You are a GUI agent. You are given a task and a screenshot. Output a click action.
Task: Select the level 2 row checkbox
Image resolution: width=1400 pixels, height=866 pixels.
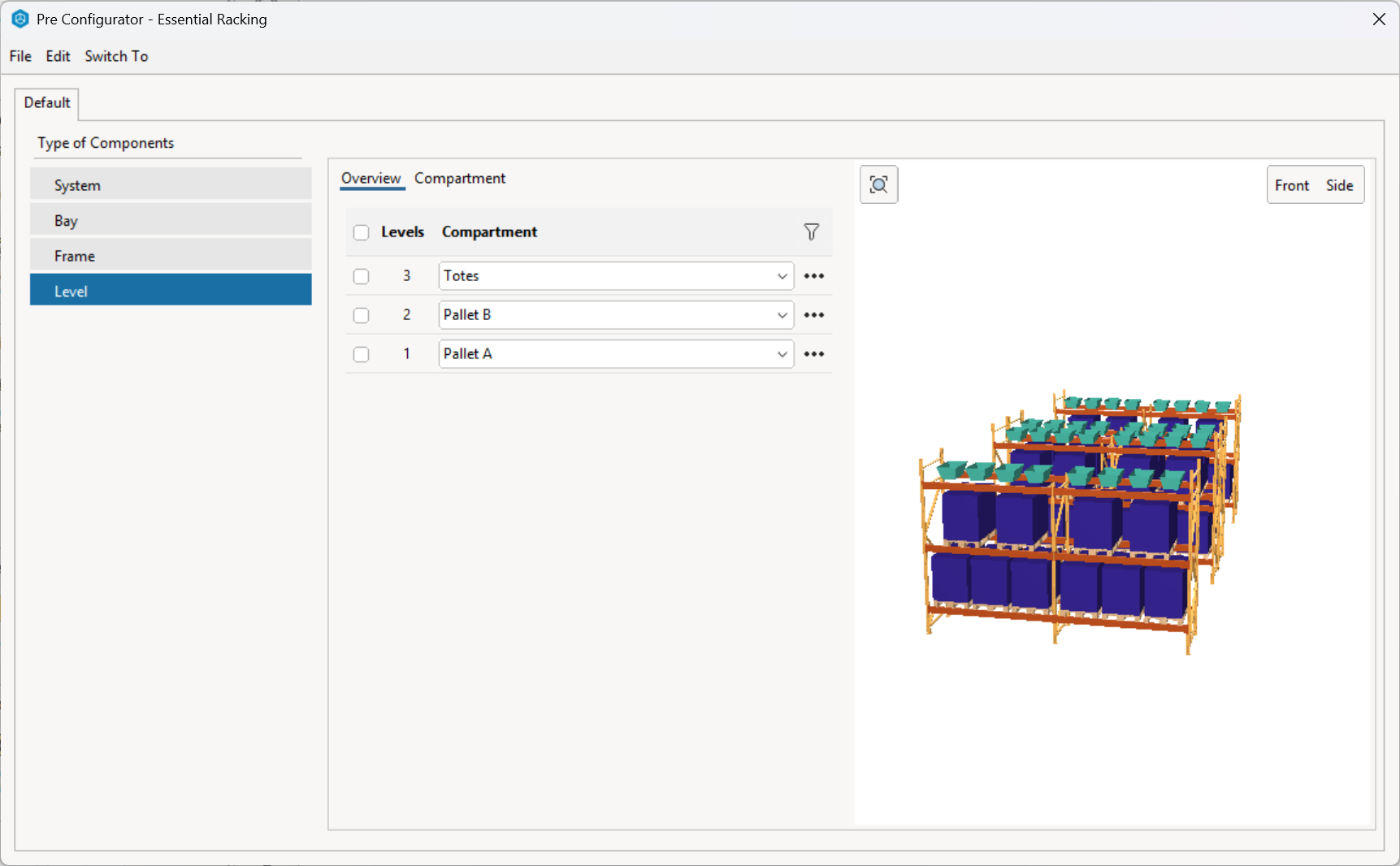point(362,316)
